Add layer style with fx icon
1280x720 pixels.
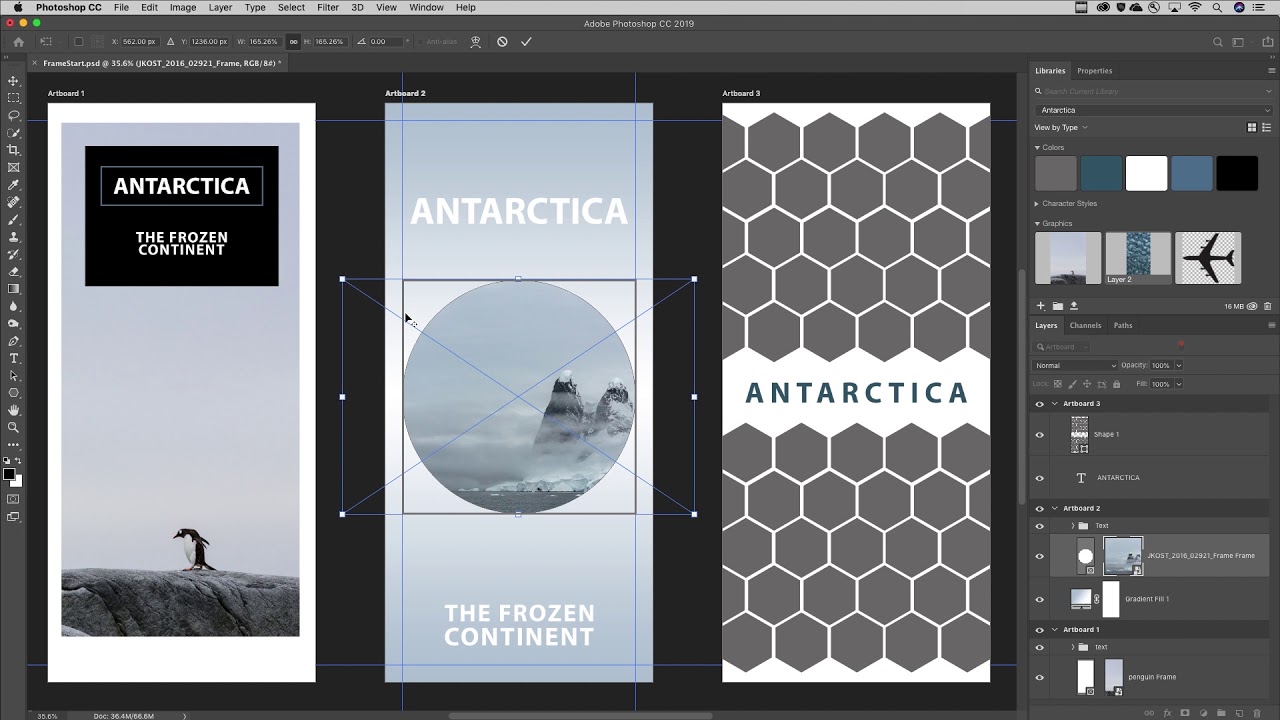[x=1167, y=713]
